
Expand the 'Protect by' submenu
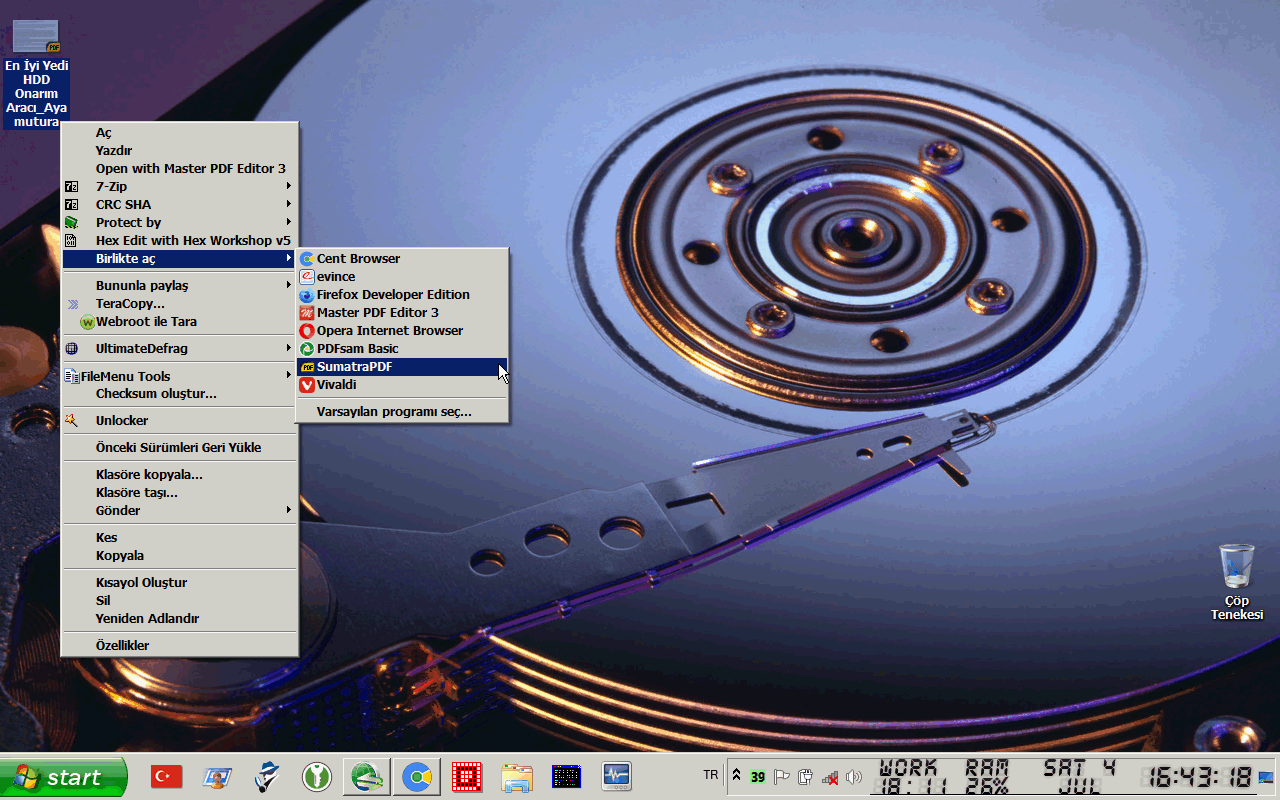point(180,222)
